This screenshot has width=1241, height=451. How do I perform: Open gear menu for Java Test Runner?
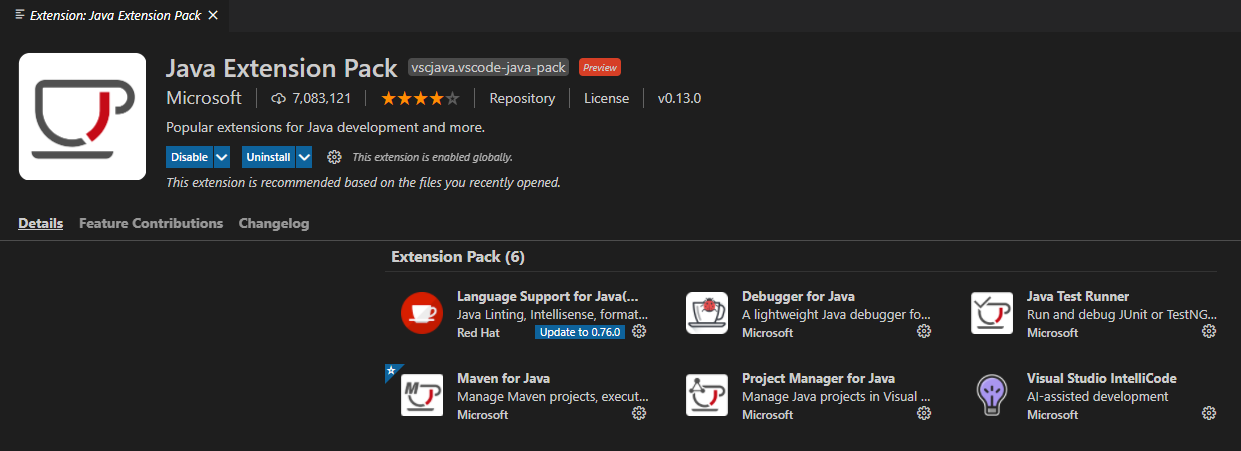[1209, 331]
